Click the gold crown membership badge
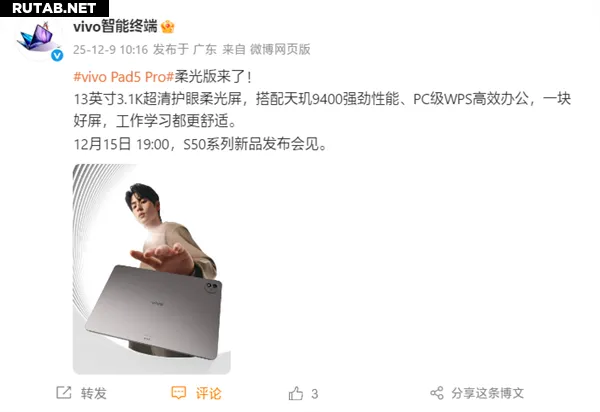The height and width of the screenshot is (412, 600). pos(168,27)
